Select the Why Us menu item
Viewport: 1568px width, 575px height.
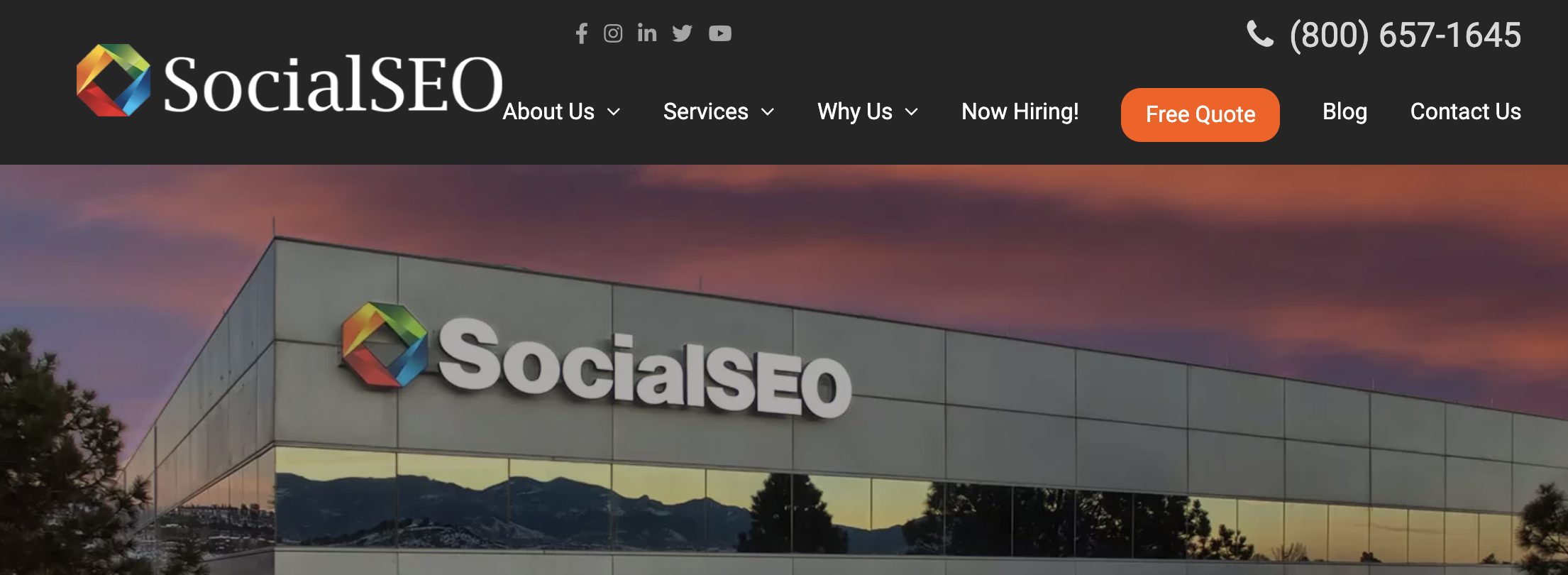(855, 111)
